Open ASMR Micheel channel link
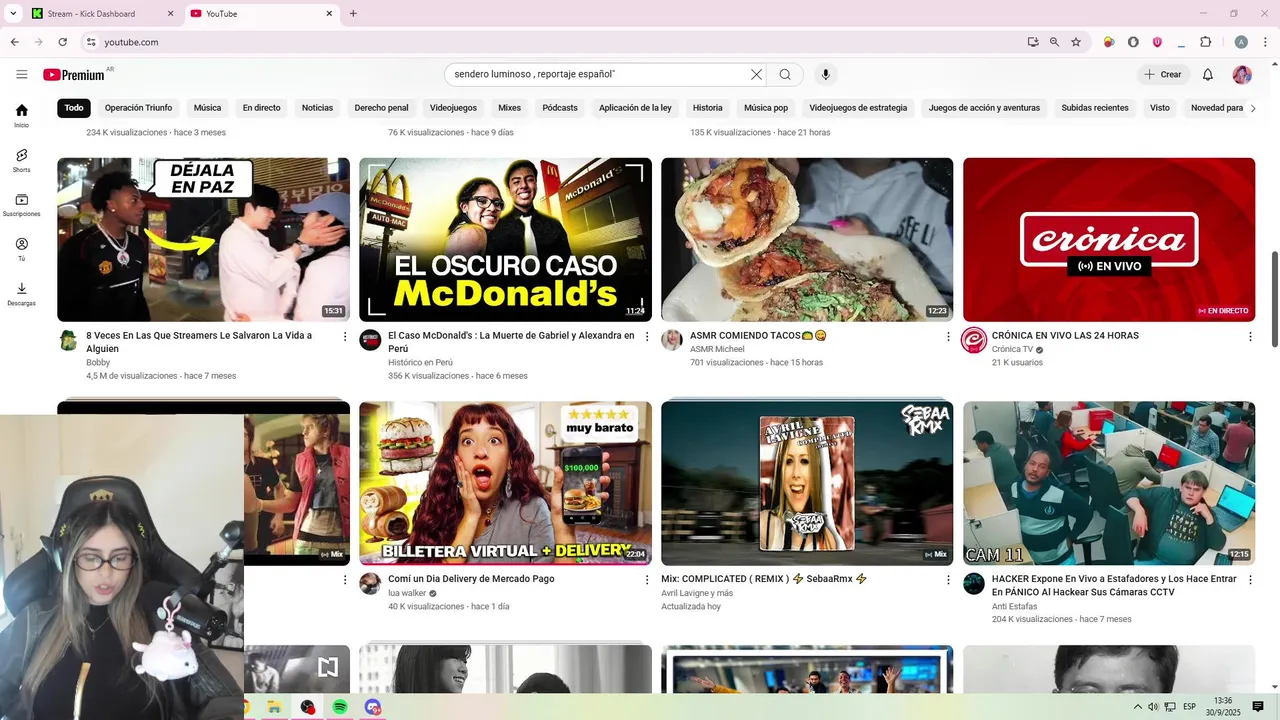The height and width of the screenshot is (720, 1280). 717,349
